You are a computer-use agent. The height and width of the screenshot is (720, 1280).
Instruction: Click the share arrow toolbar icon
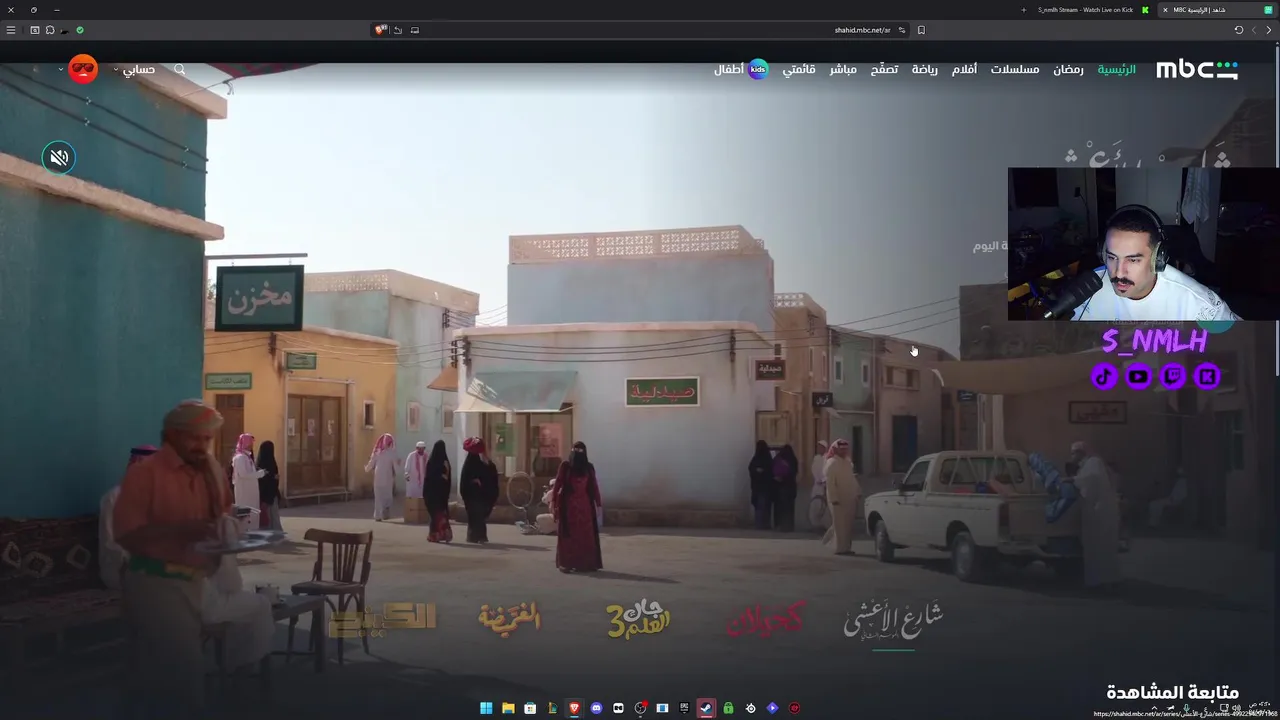[x=398, y=30]
